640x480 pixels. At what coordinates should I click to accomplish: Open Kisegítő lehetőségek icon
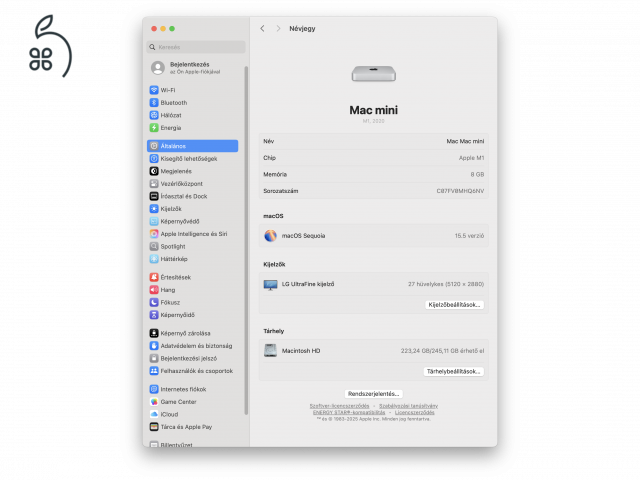(154, 158)
